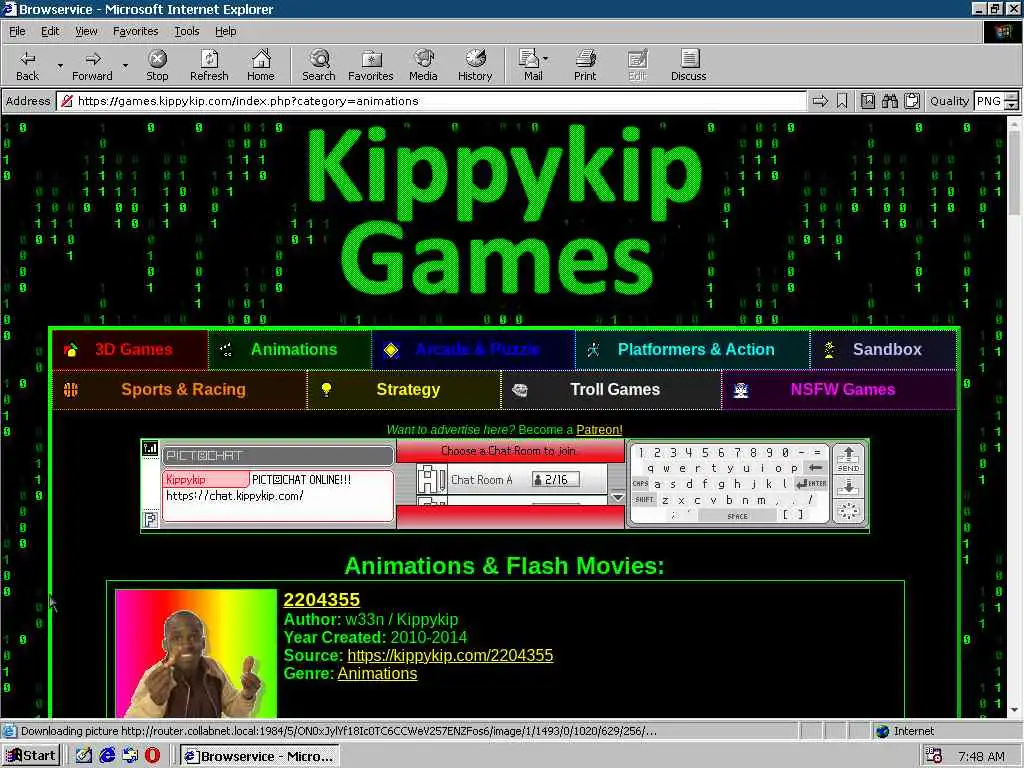Click the Patreon link
The image size is (1024, 768).
point(599,430)
